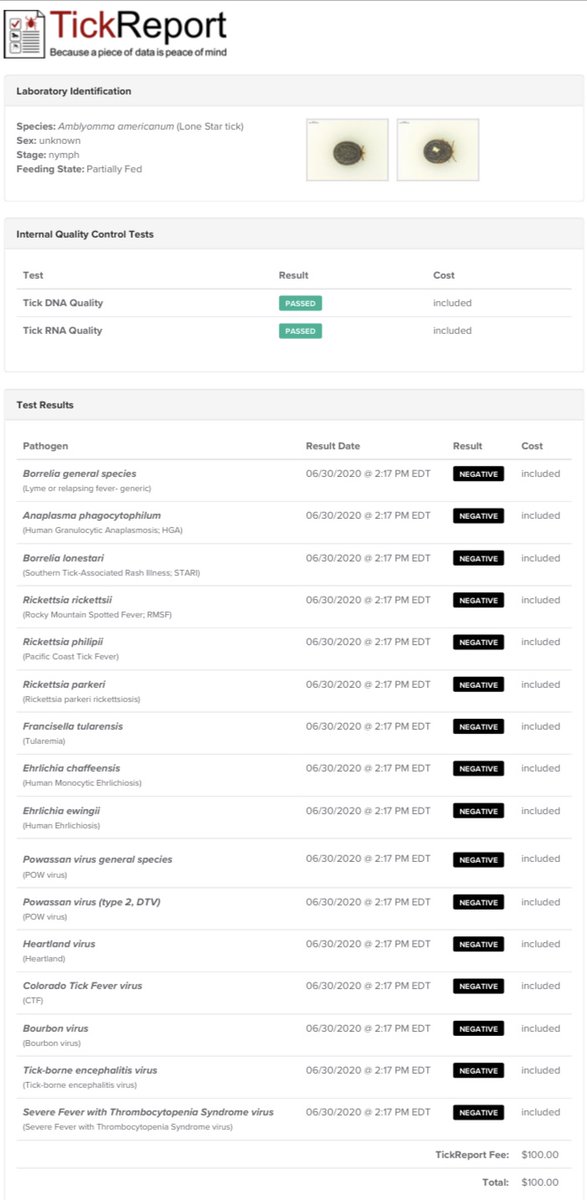Click the 'Sex: unknown' line
Image resolution: width=587 pixels, height=1200 pixels.
click(49, 141)
